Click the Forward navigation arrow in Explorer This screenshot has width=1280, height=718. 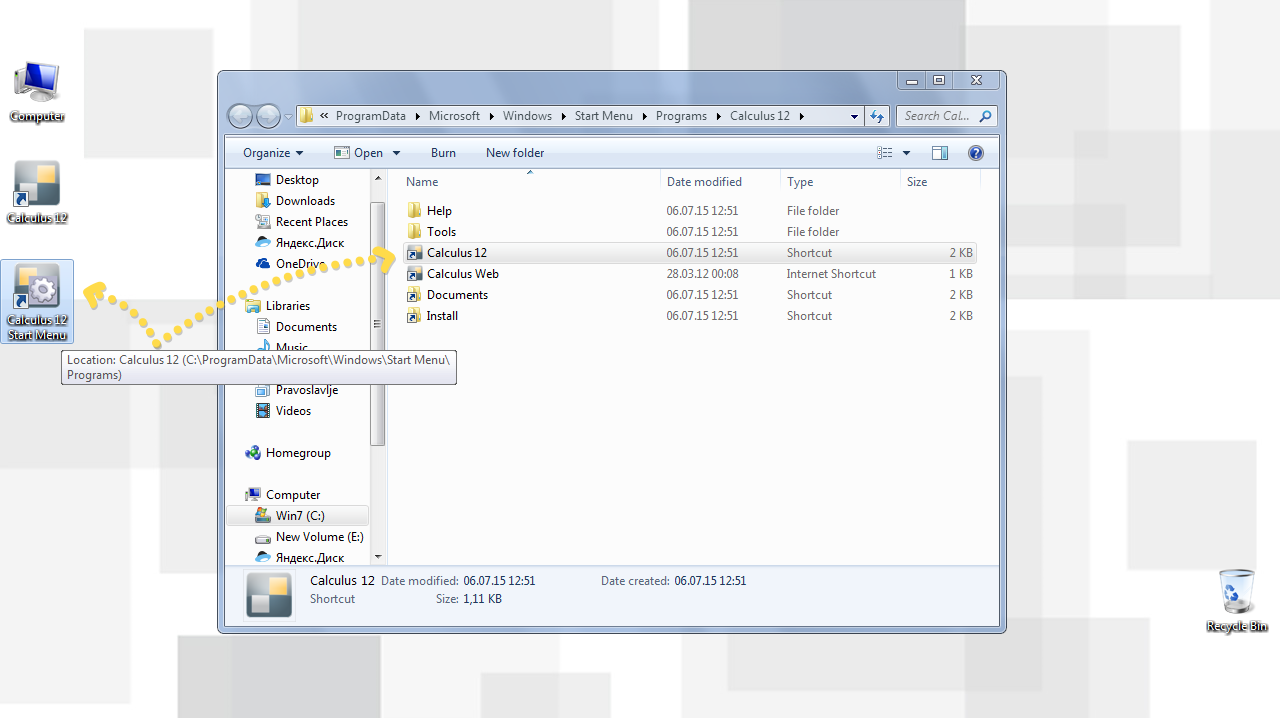(x=268, y=116)
